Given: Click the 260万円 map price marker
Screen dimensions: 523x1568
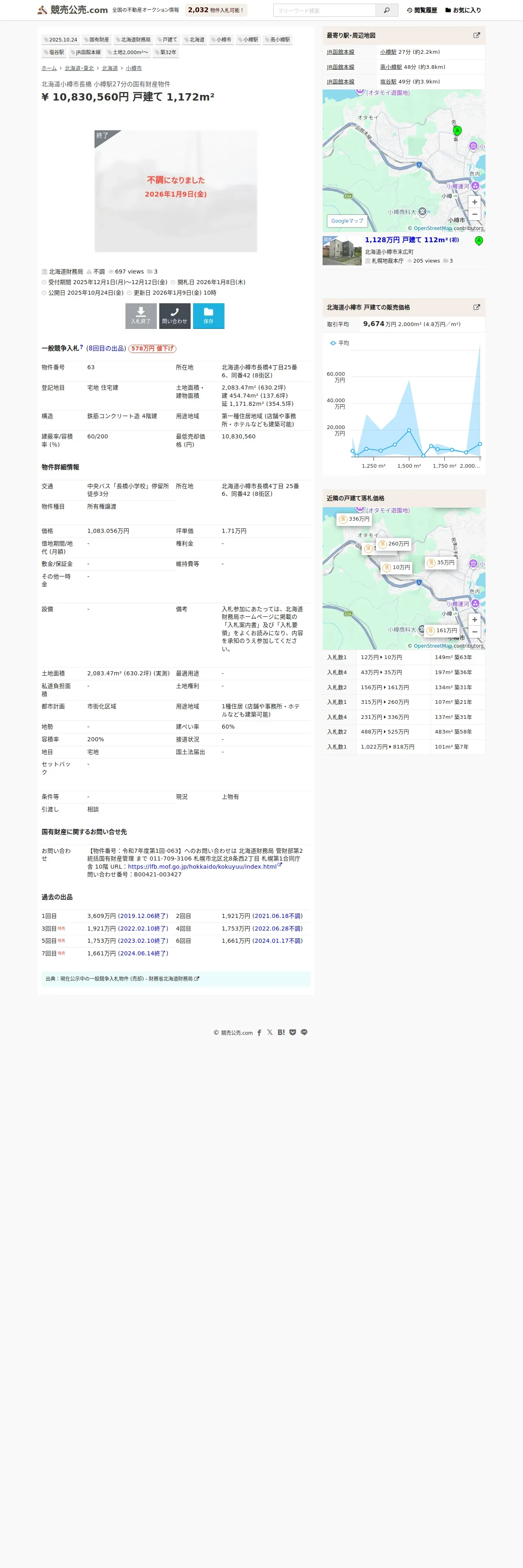Looking at the screenshot, I should (x=394, y=544).
